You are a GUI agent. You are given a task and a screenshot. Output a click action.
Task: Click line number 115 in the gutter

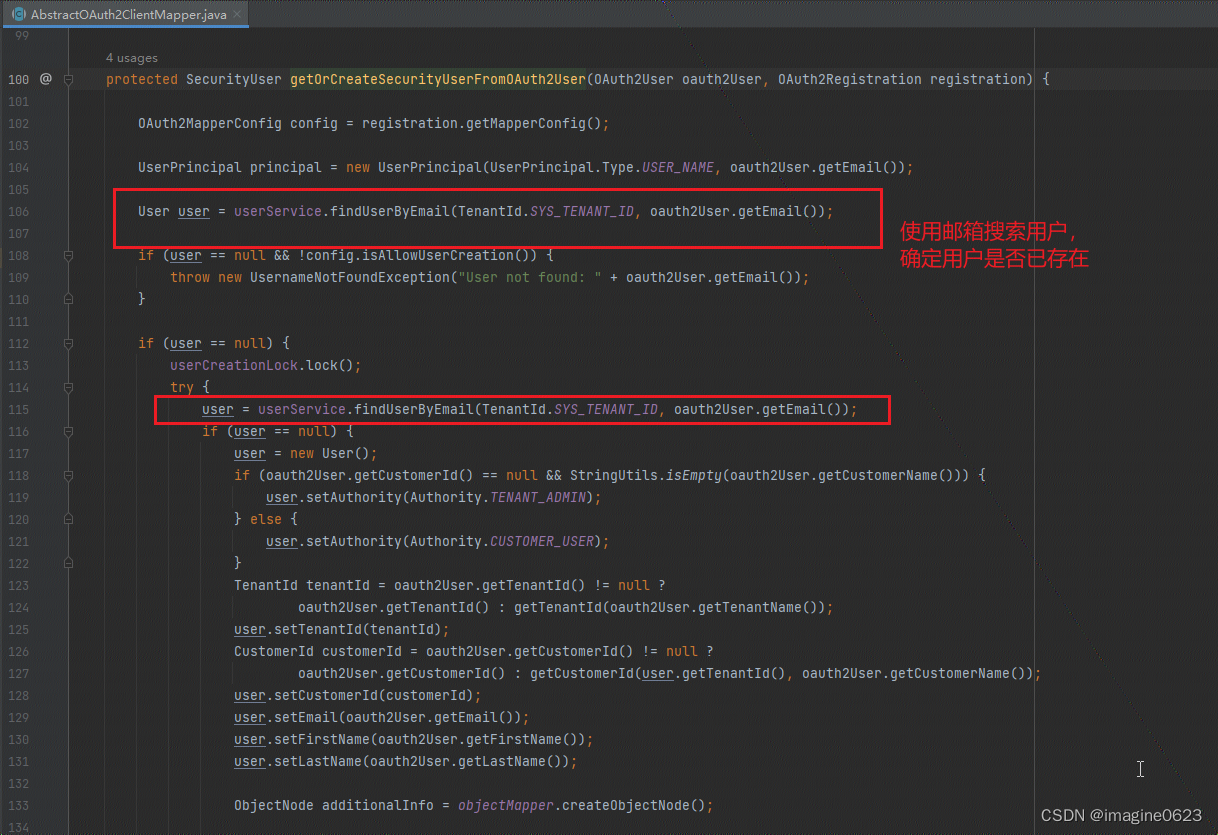point(18,409)
